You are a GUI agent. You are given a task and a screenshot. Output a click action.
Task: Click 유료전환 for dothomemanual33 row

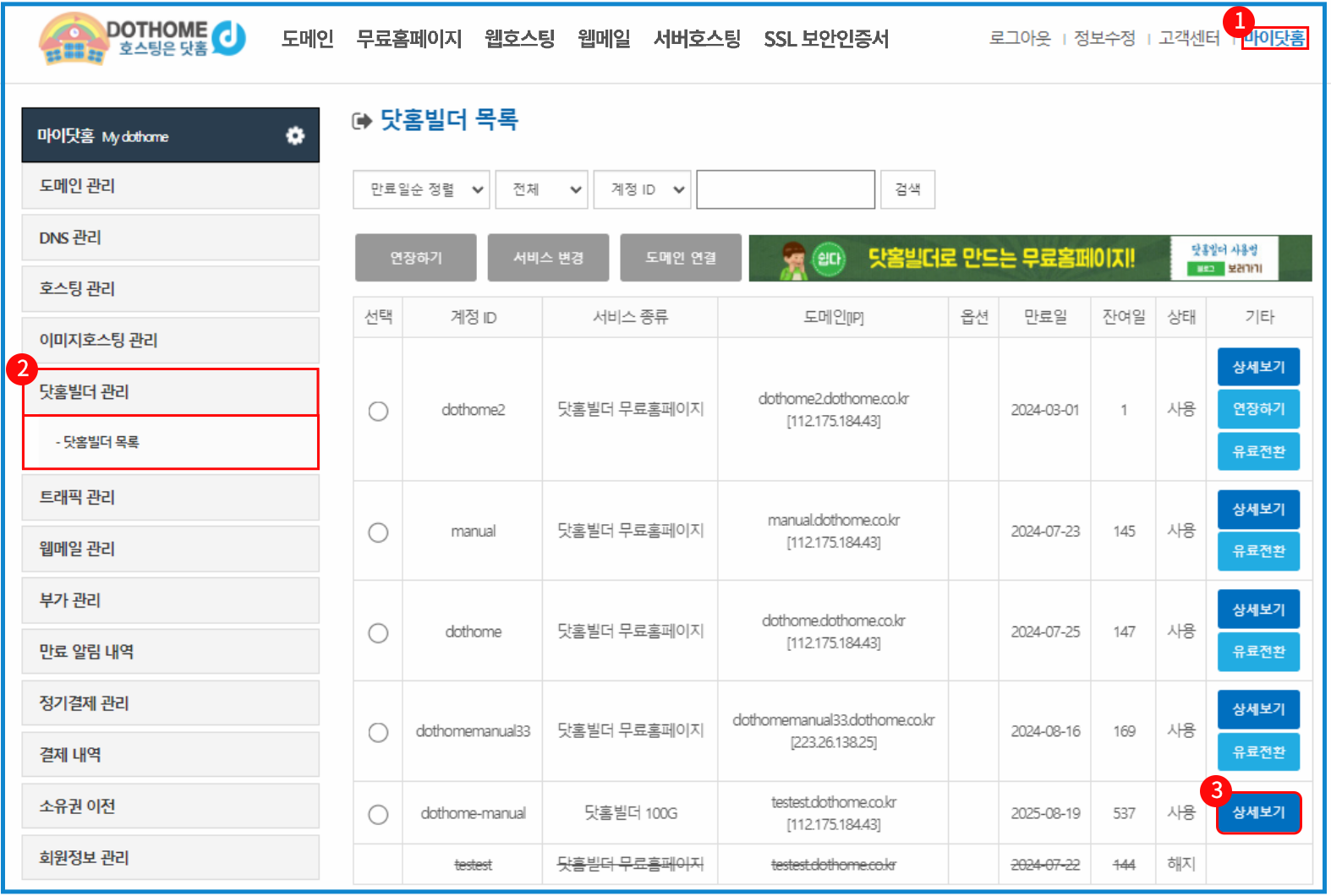pyautogui.click(x=1258, y=751)
